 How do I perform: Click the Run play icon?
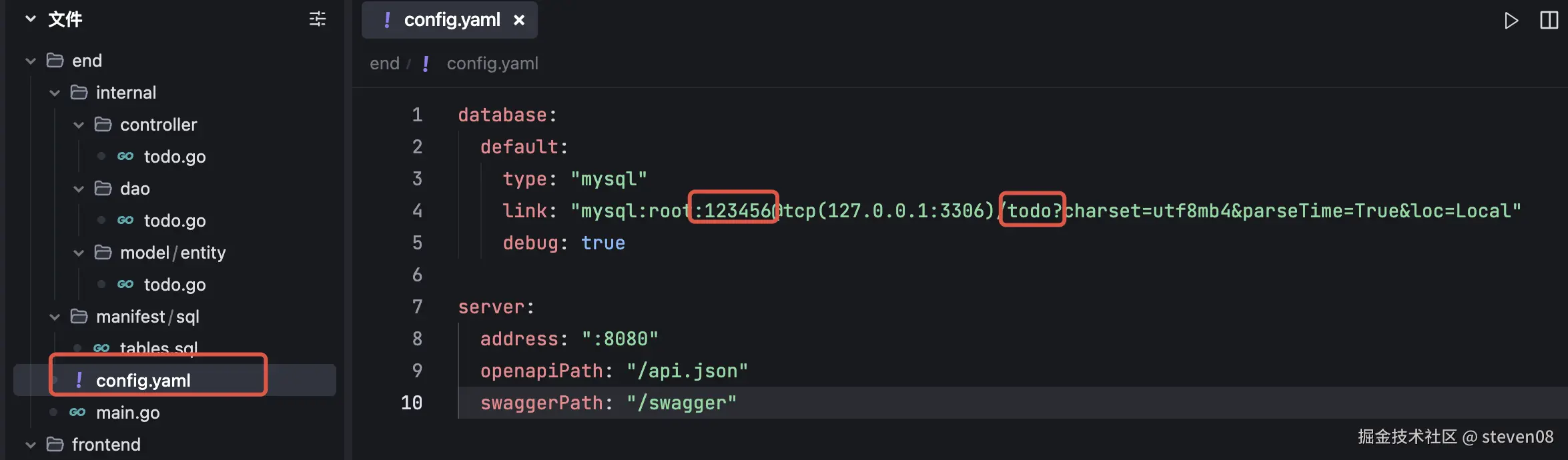(x=1511, y=21)
